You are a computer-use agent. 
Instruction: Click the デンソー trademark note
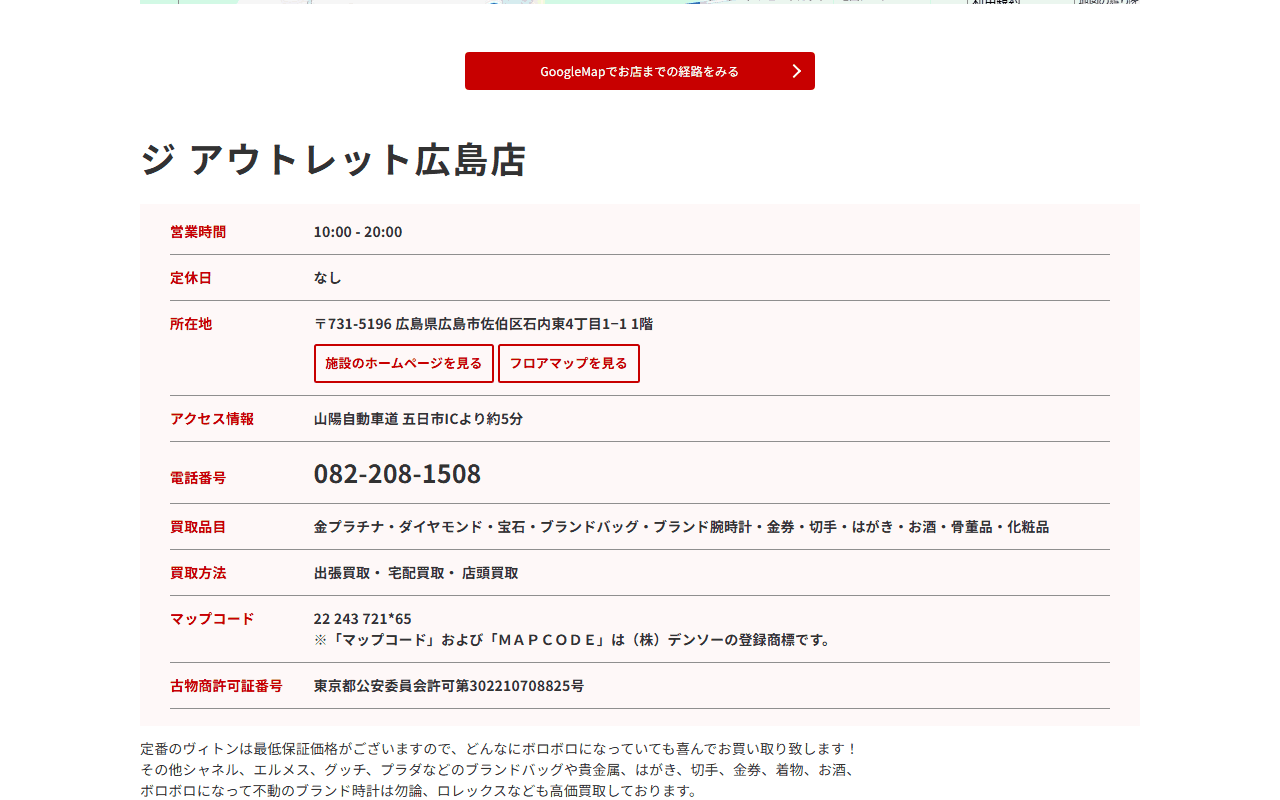pyautogui.click(x=573, y=640)
